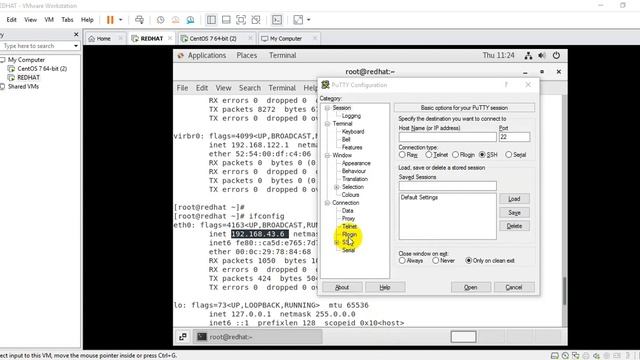
Task: Click the Cancel button in PuTTY
Action: 514,287
